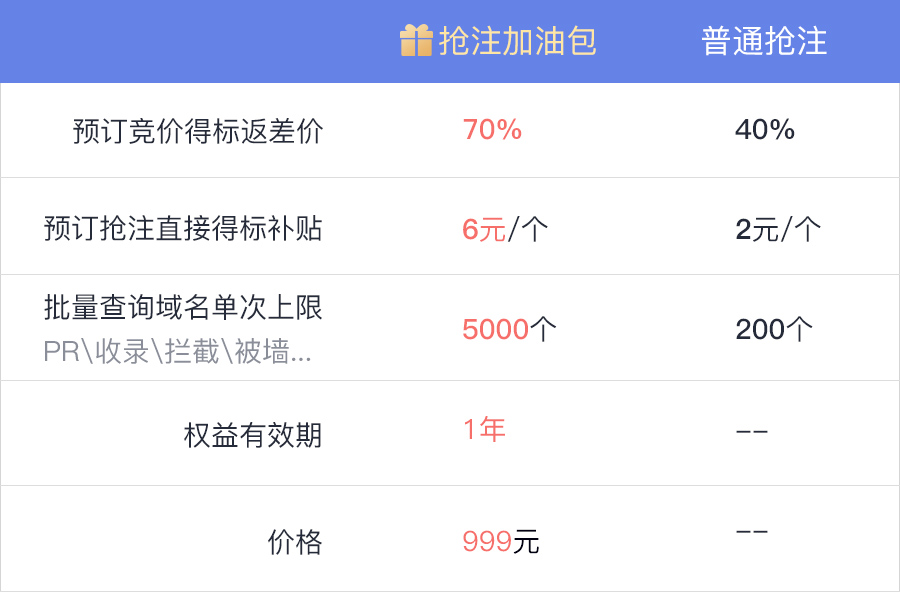Click the 70% value in red
The width and height of the screenshot is (900, 592).
[492, 130]
